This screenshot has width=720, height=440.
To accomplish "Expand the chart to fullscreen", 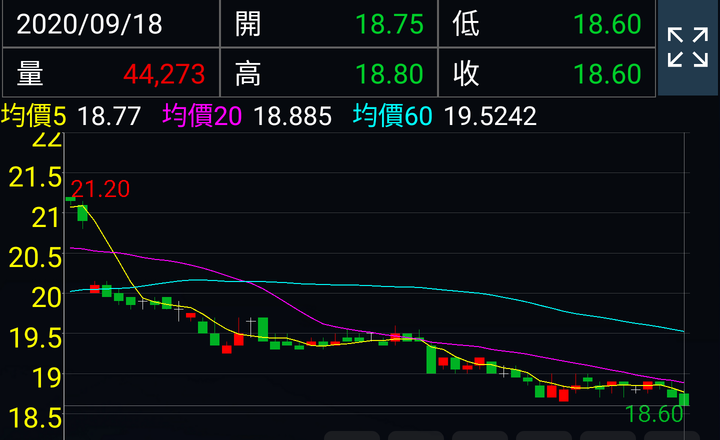I will pyautogui.click(x=687, y=47).
